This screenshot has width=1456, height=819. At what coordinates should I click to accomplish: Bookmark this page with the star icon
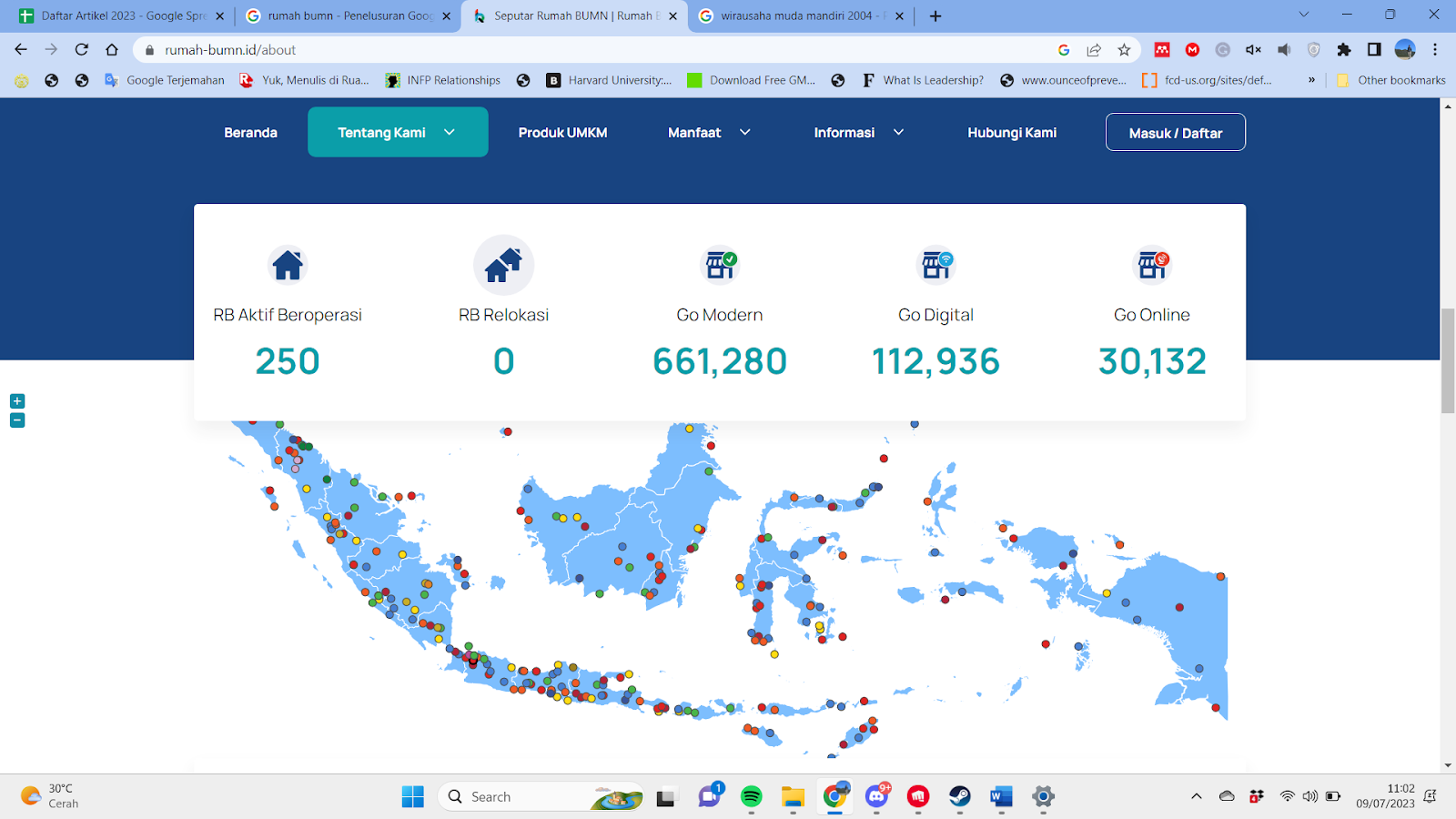click(1124, 50)
